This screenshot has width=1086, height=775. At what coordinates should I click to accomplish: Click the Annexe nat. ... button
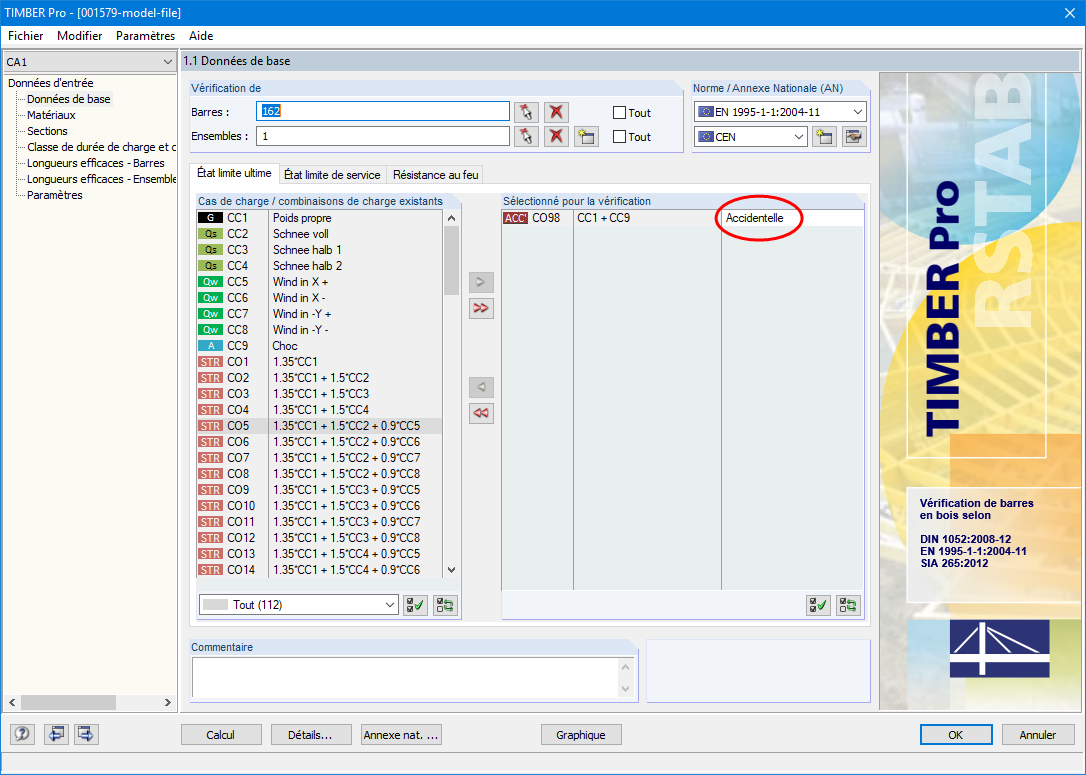point(401,735)
